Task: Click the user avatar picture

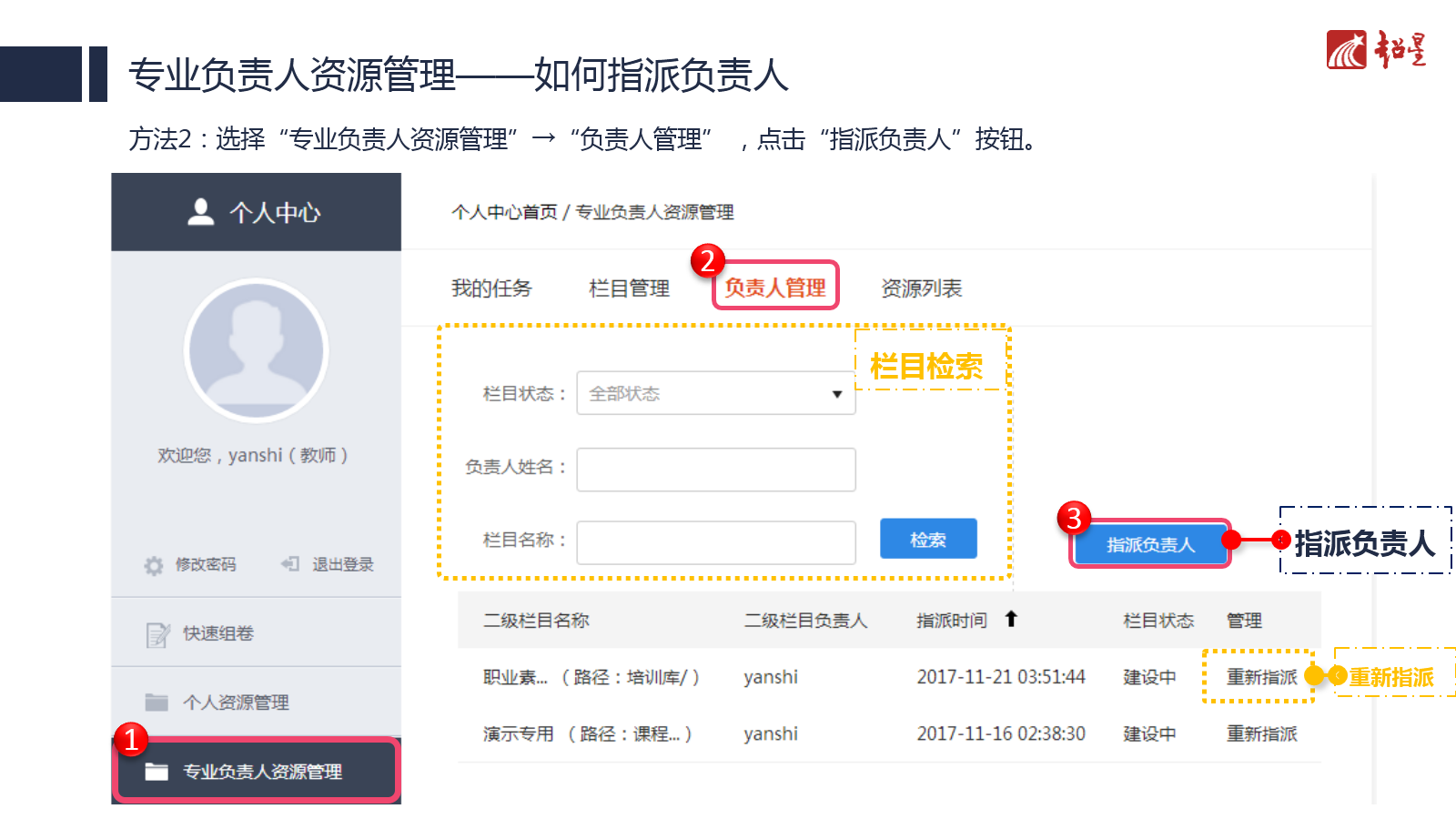Action: click(257, 350)
